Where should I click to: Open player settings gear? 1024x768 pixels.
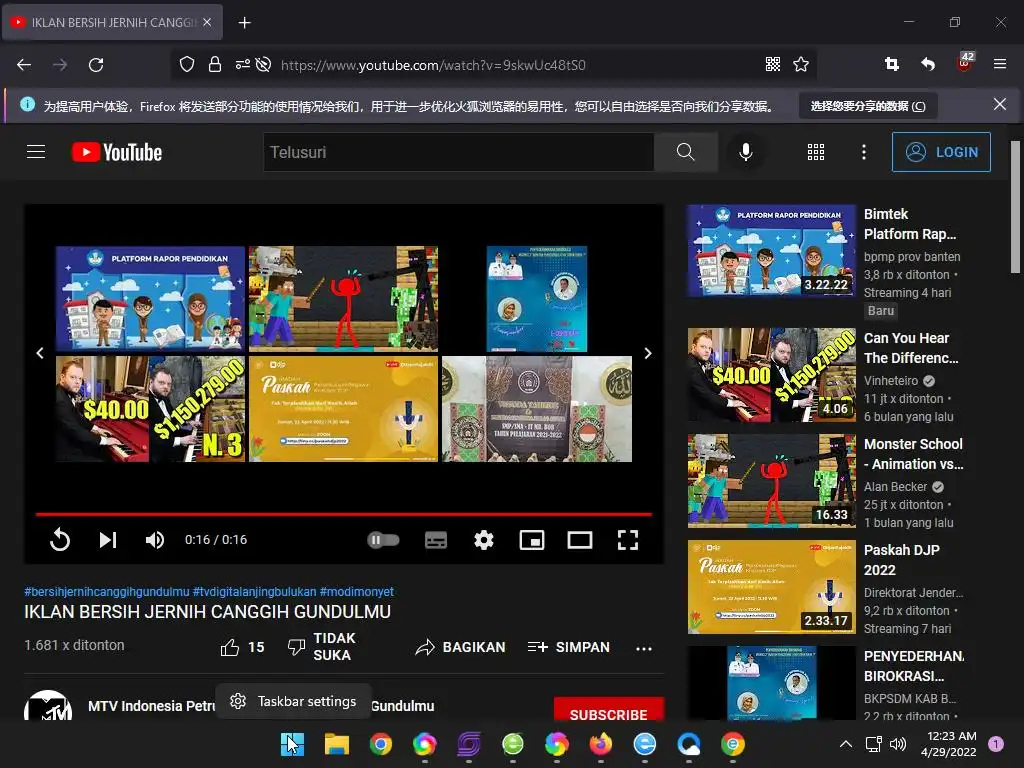pos(484,540)
